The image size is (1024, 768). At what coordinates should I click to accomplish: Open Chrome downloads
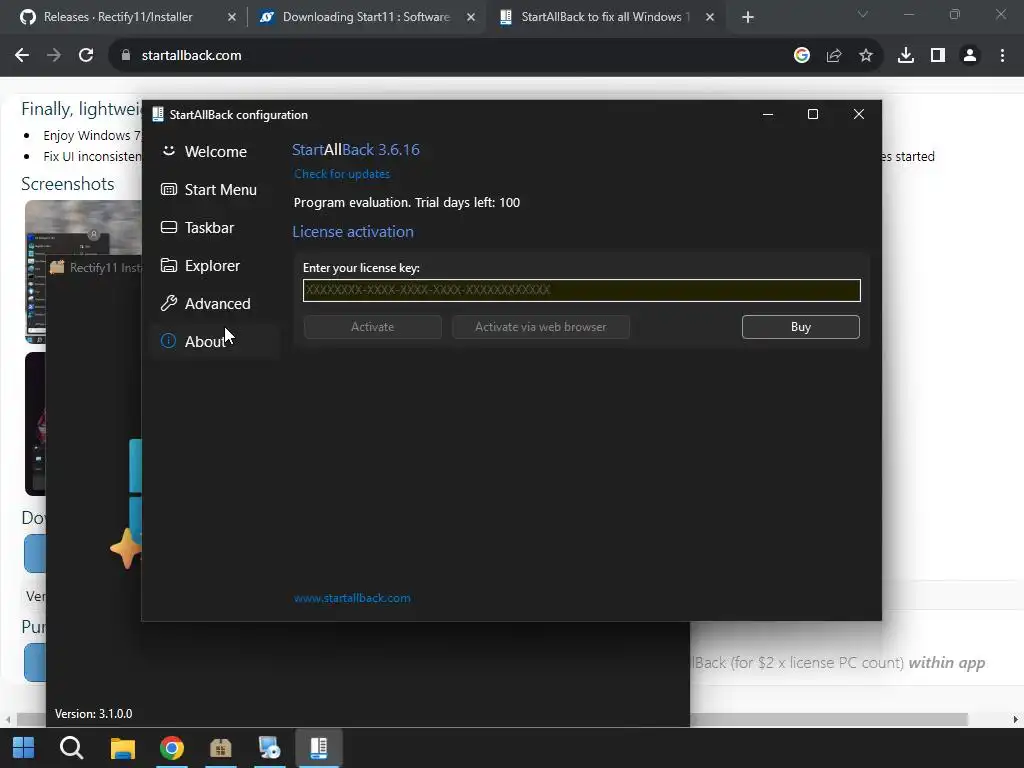906,56
